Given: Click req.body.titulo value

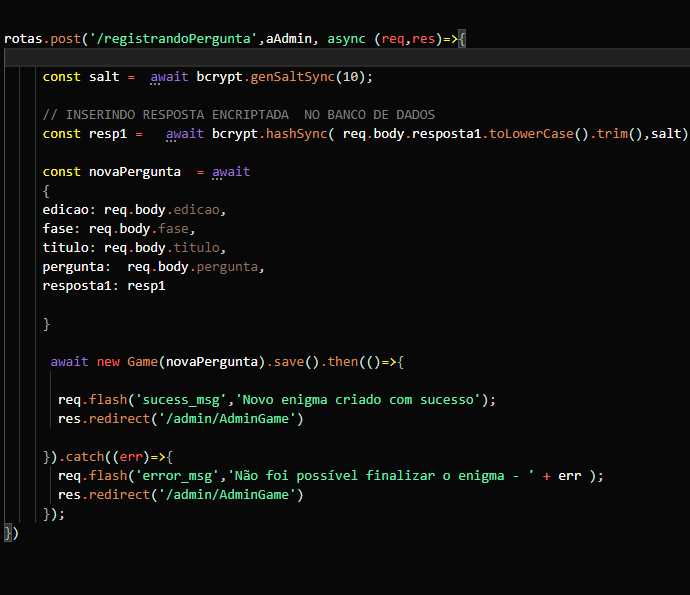Looking at the screenshot, I should pyautogui.click(x=162, y=248).
